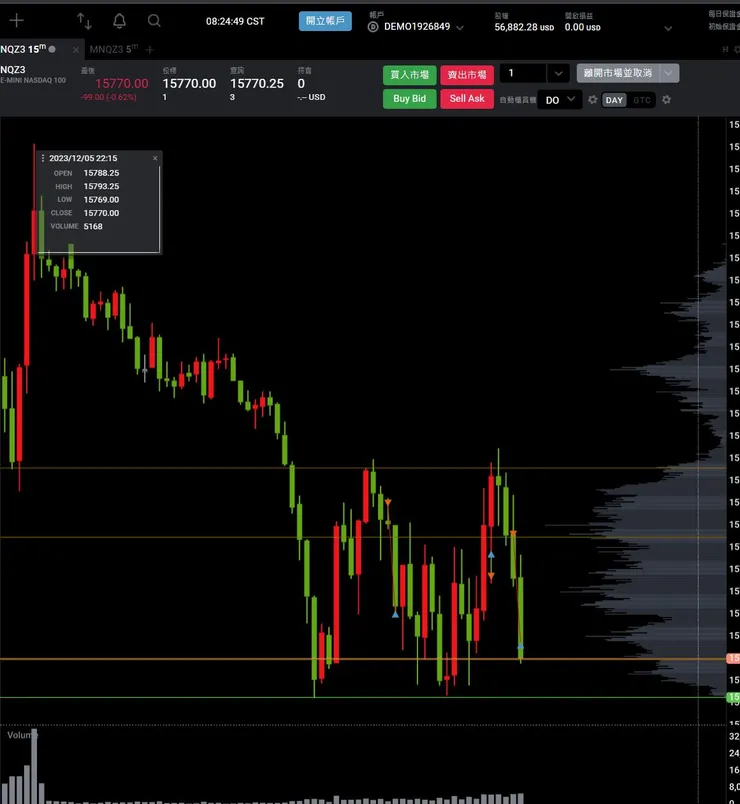The height and width of the screenshot is (804, 740).
Task: Click the order quantity field showing 1
Action: click(x=523, y=73)
